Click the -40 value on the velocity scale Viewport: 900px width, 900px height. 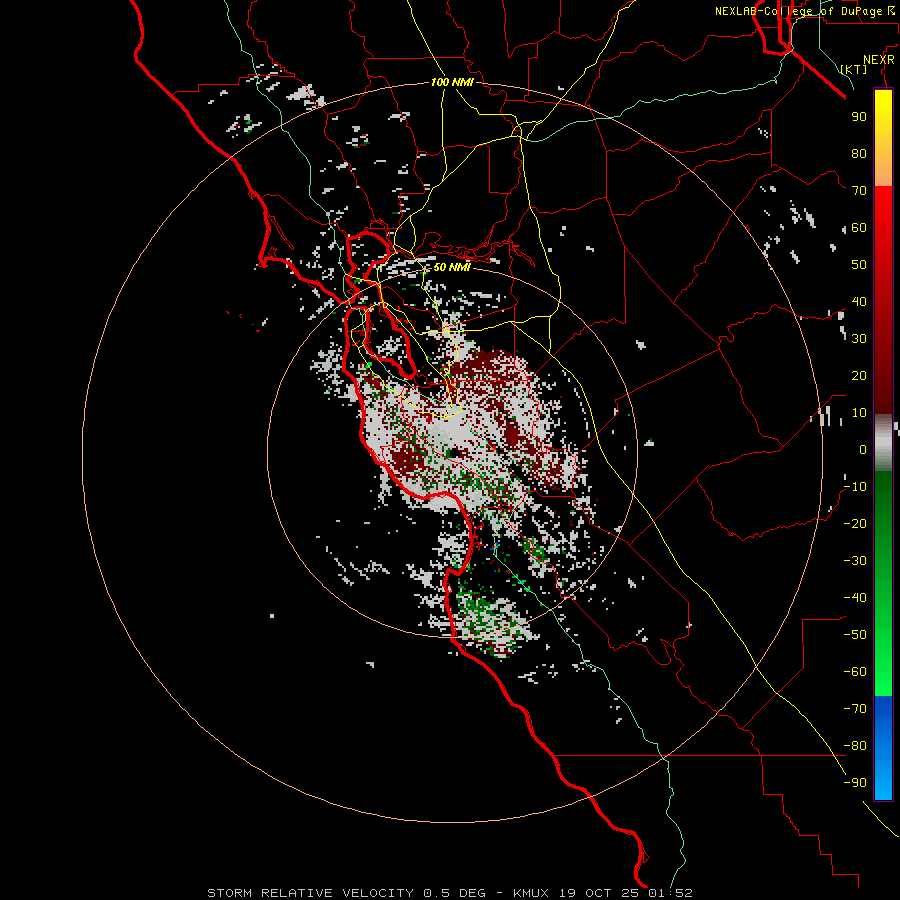pyautogui.click(x=855, y=598)
